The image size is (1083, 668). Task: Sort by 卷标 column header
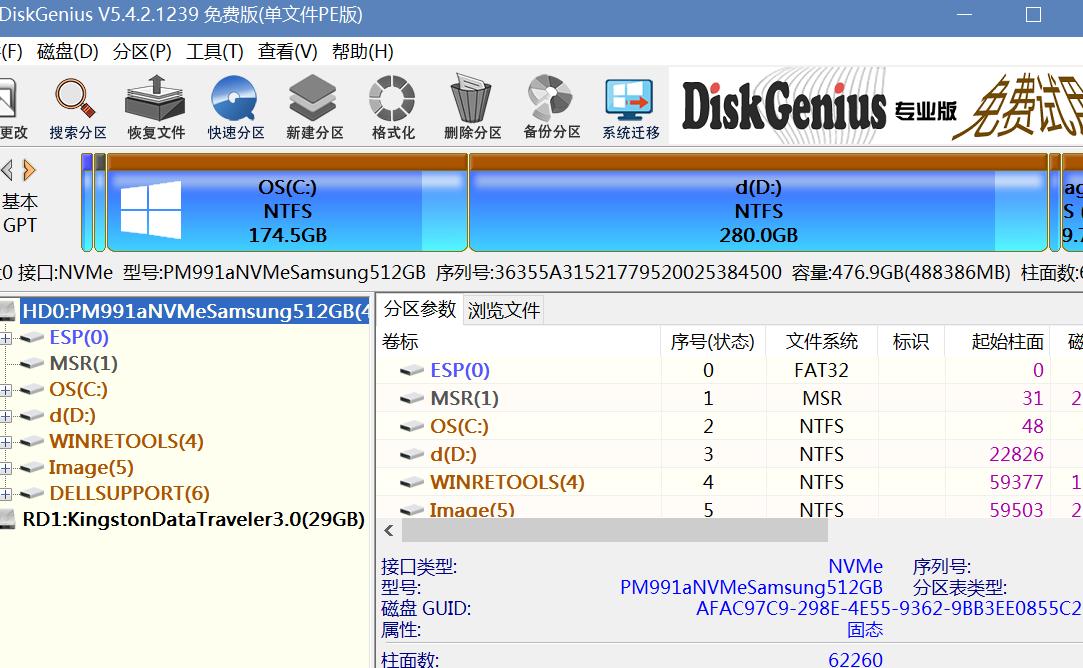pyautogui.click(x=519, y=341)
